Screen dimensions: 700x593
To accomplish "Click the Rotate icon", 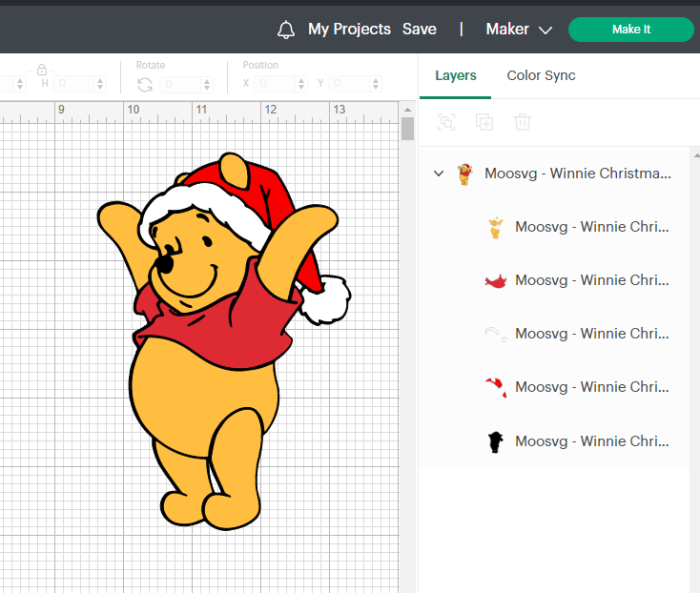I will pyautogui.click(x=145, y=84).
